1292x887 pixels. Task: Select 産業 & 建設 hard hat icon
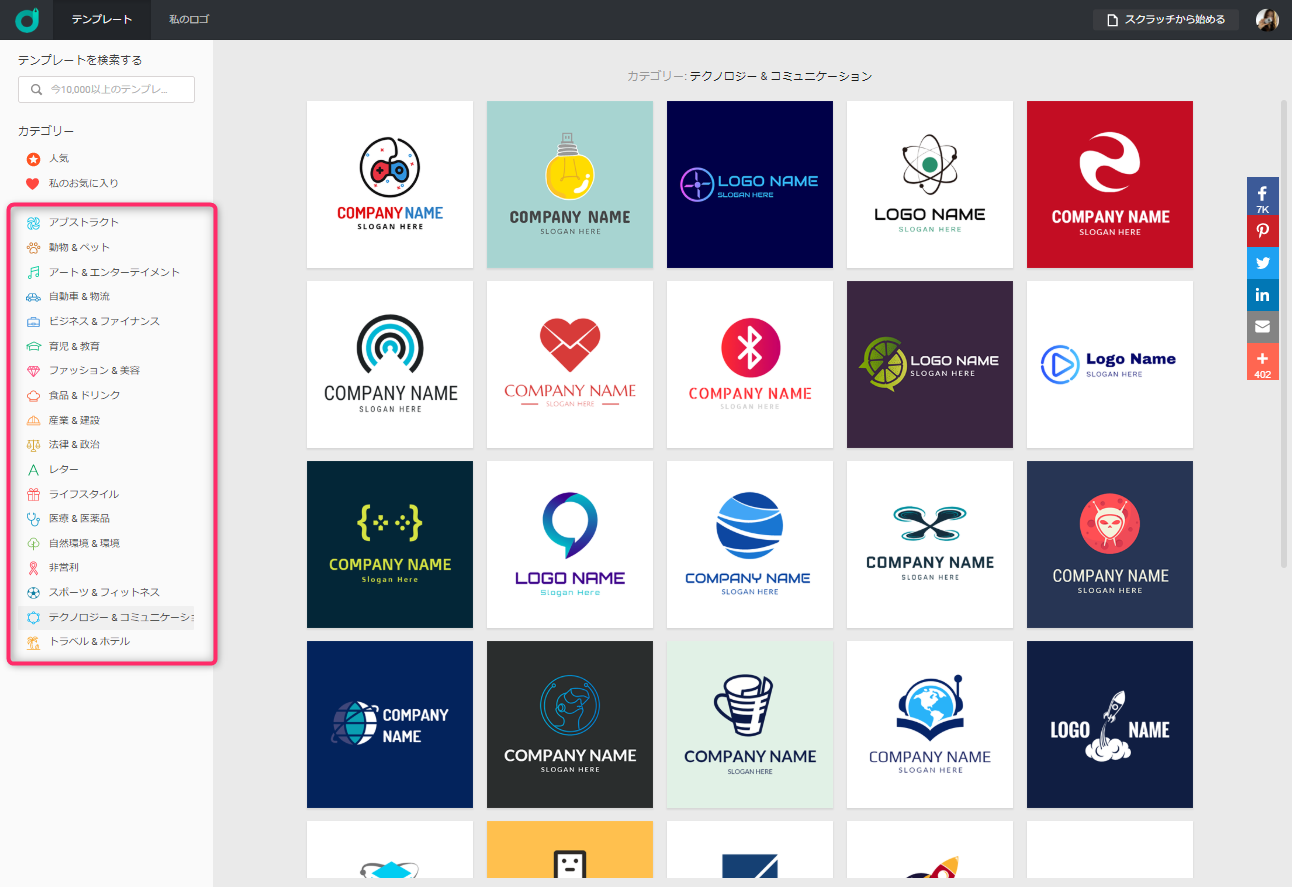tap(33, 420)
